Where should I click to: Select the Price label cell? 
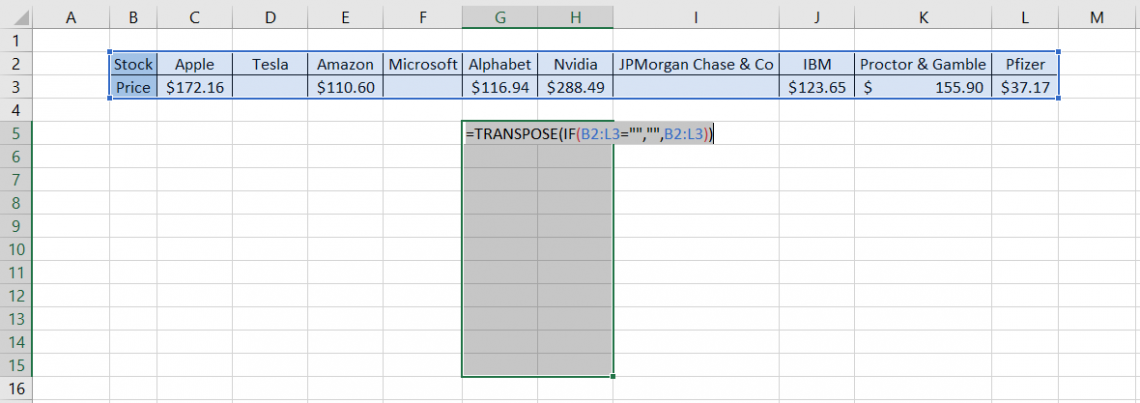pyautogui.click(x=133, y=87)
